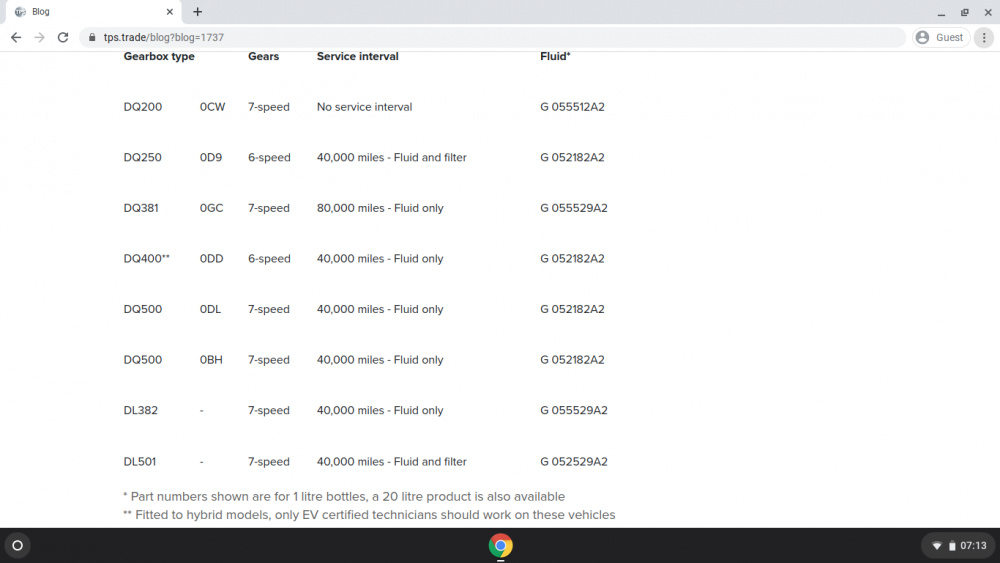1000x563 pixels.
Task: Select the 0D9 code cell
Action: (211, 157)
